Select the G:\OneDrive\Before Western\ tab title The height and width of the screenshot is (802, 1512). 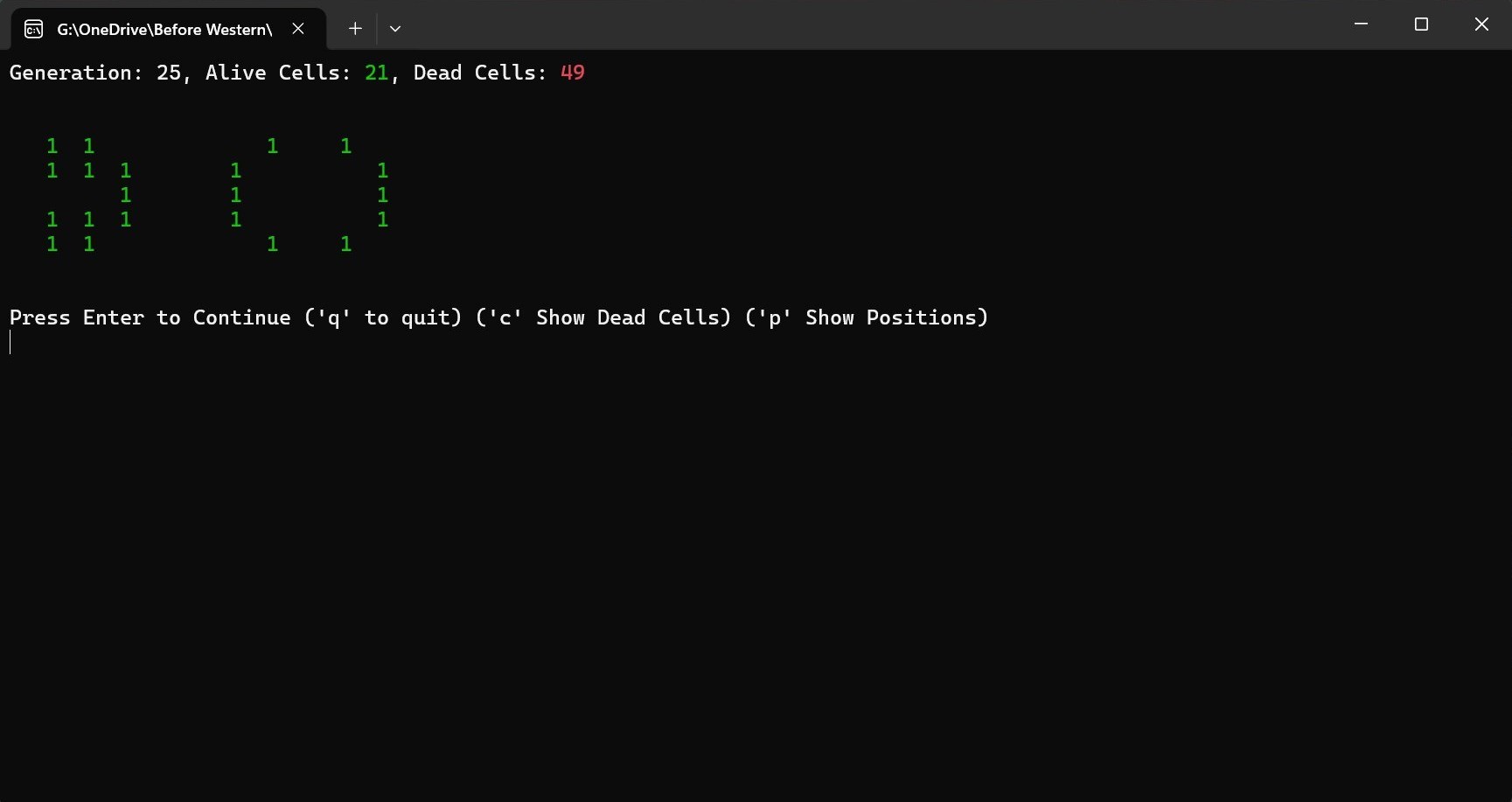click(x=164, y=30)
